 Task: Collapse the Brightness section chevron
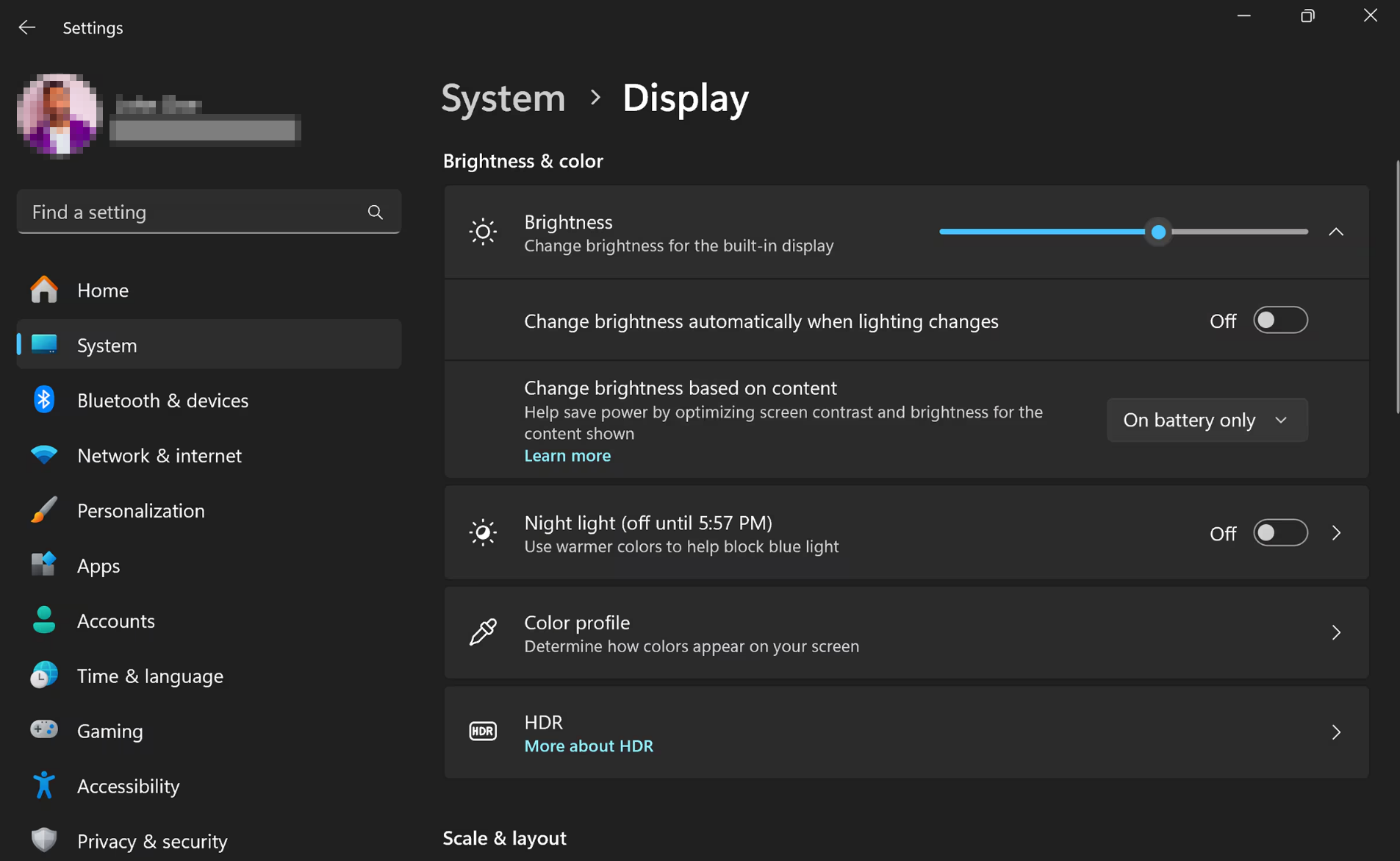[x=1335, y=232]
